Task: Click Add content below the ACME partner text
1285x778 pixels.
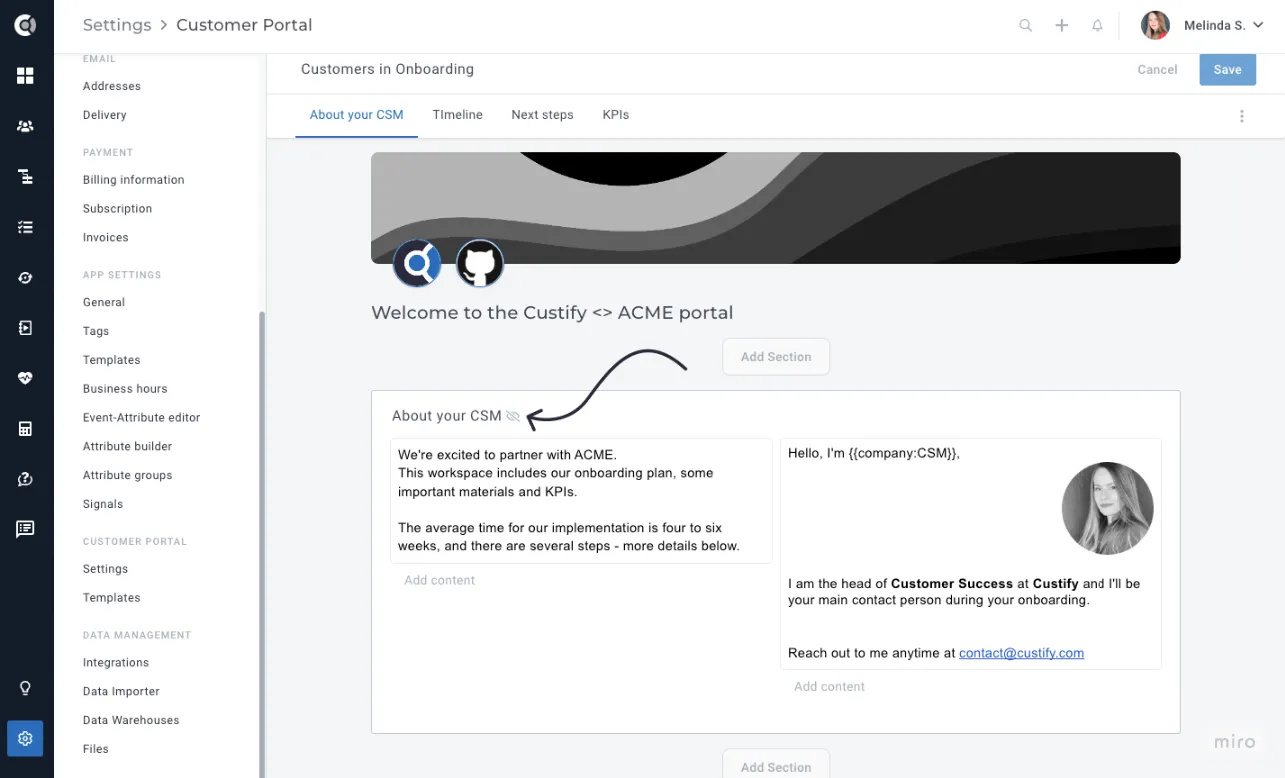Action: [x=440, y=580]
